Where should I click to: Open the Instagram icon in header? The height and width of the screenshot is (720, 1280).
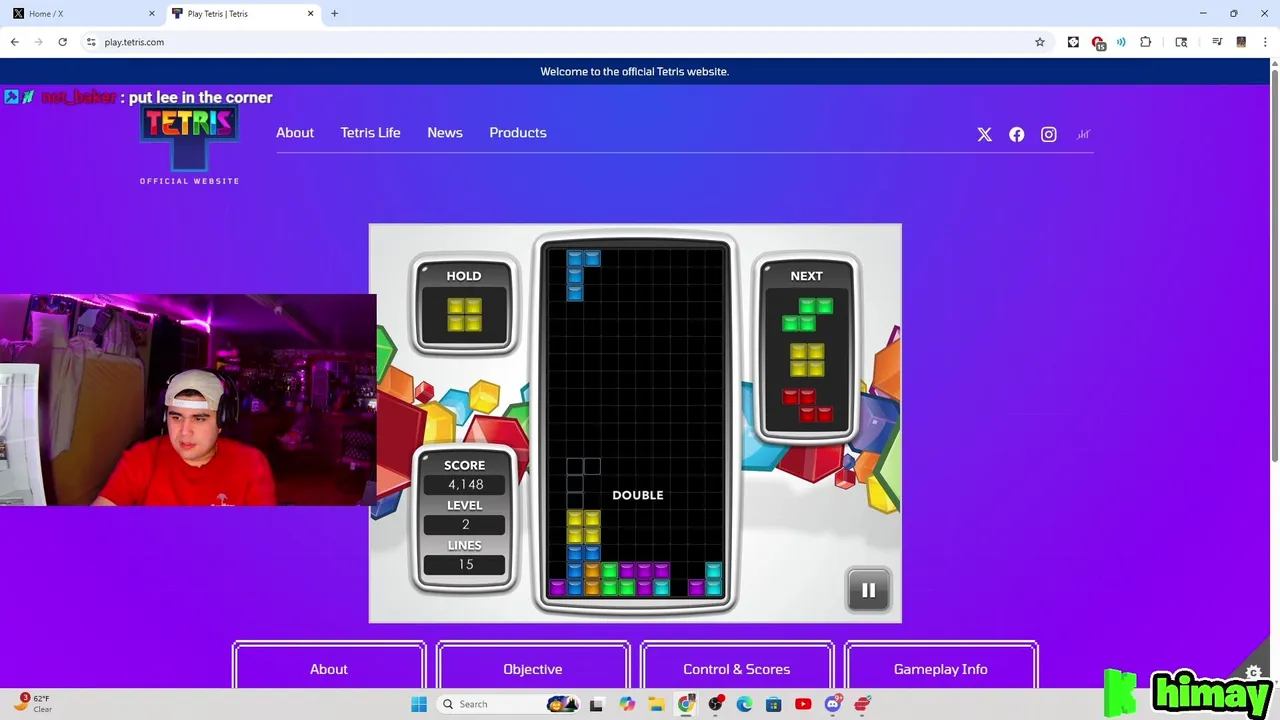click(1049, 134)
